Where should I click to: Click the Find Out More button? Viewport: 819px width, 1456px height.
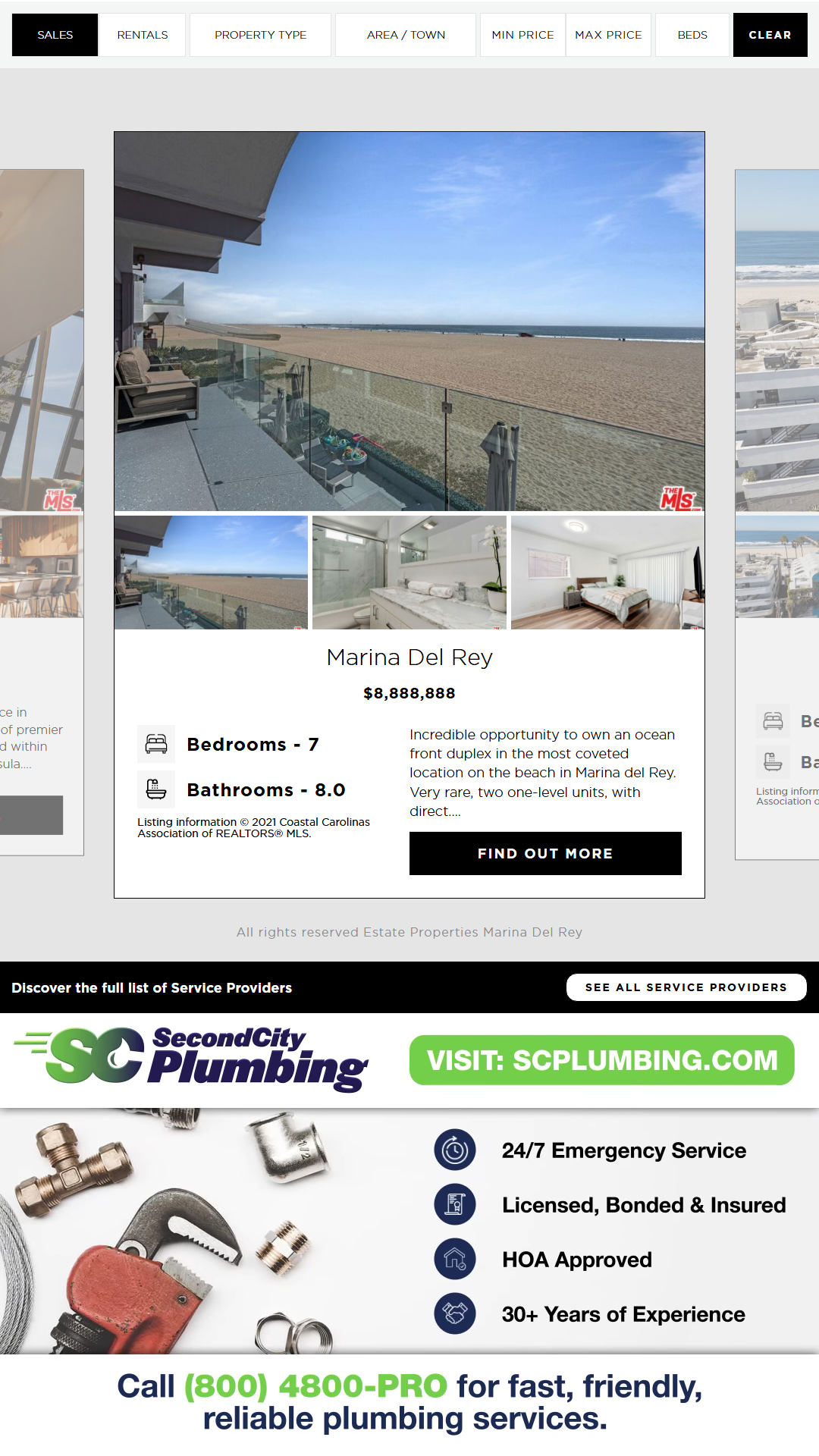pyautogui.click(x=545, y=853)
